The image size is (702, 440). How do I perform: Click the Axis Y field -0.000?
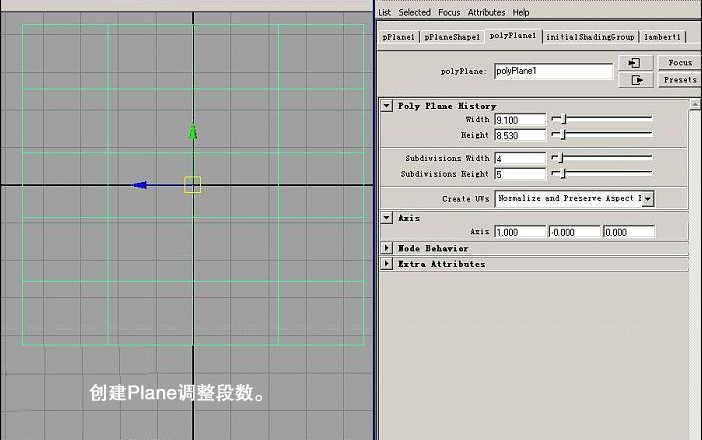[x=575, y=232]
